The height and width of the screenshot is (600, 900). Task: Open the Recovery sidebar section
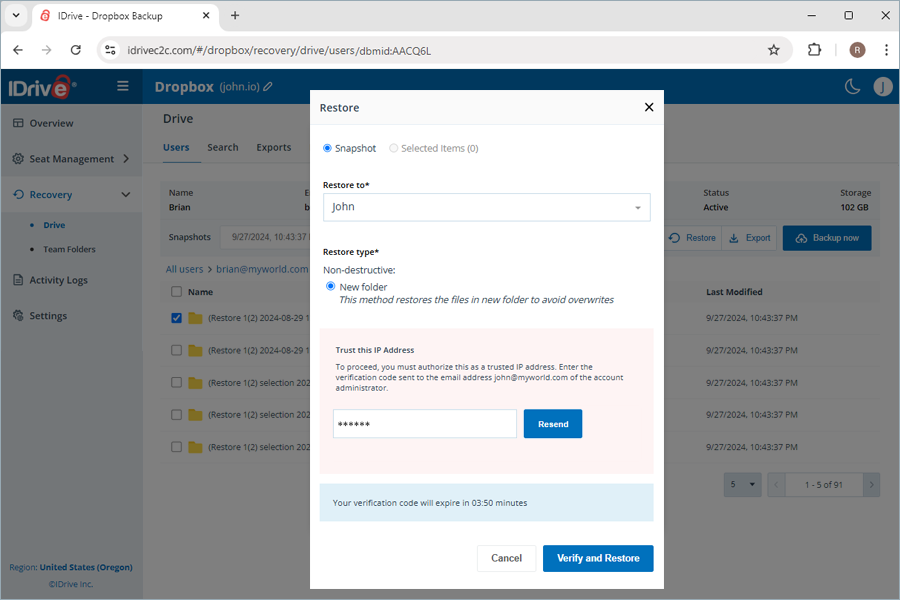point(51,195)
